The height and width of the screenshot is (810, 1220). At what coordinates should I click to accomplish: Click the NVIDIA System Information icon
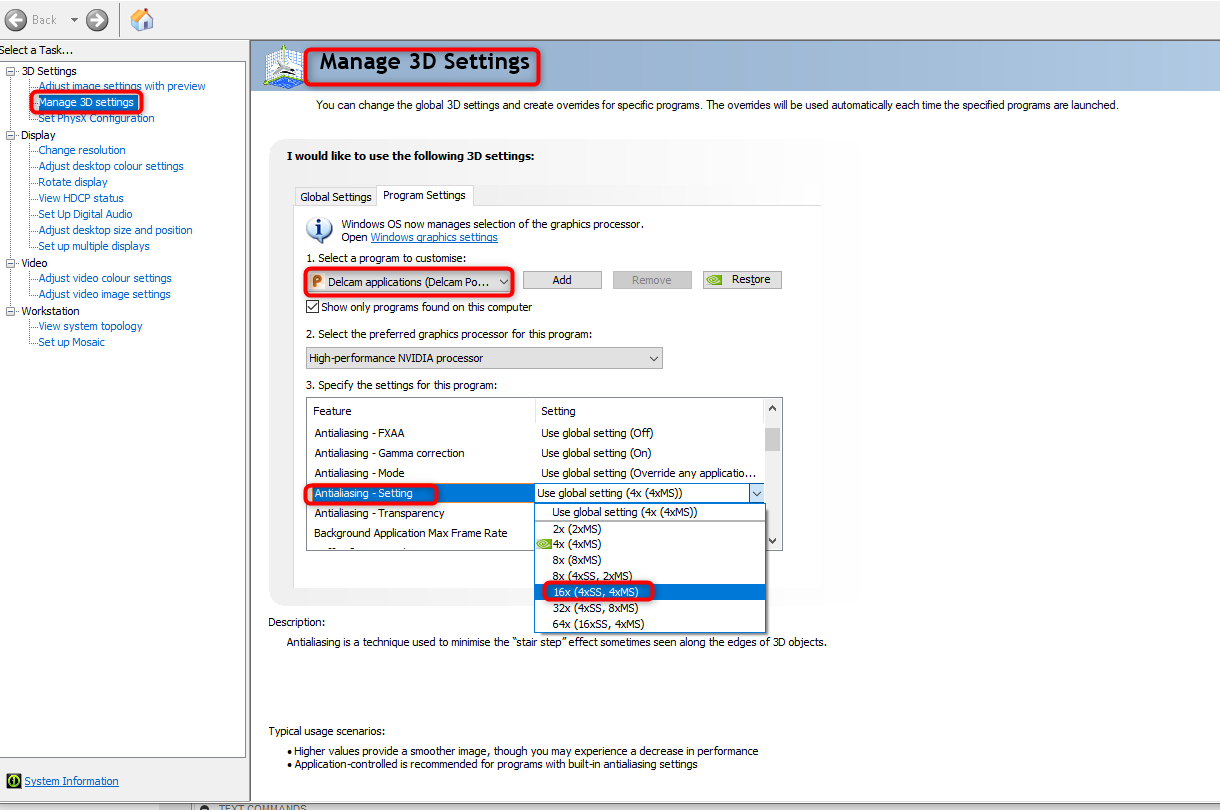(x=14, y=781)
